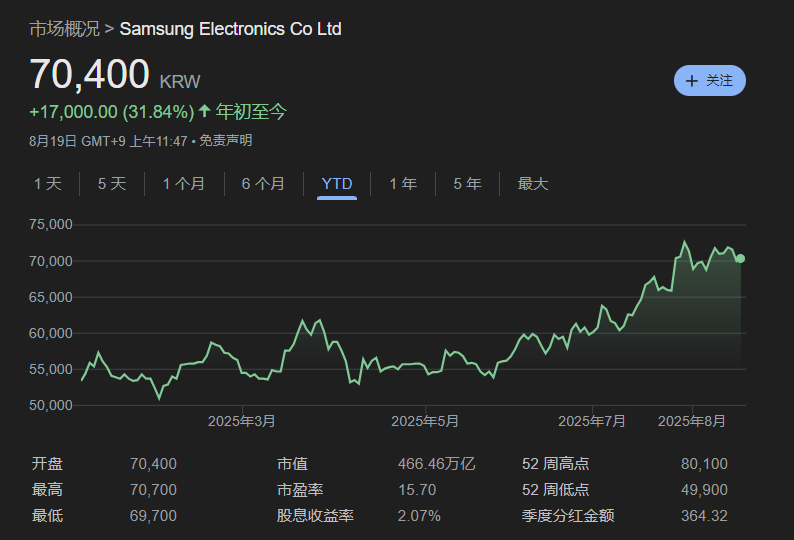Click the 关注 follow button

709,81
